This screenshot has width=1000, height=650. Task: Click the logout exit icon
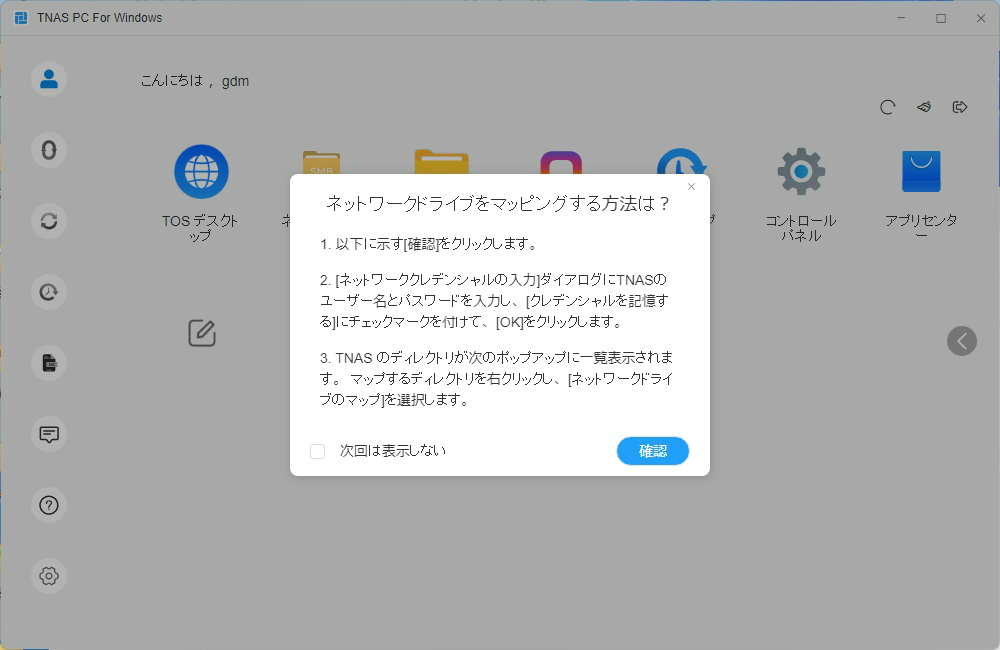pyautogui.click(x=960, y=107)
